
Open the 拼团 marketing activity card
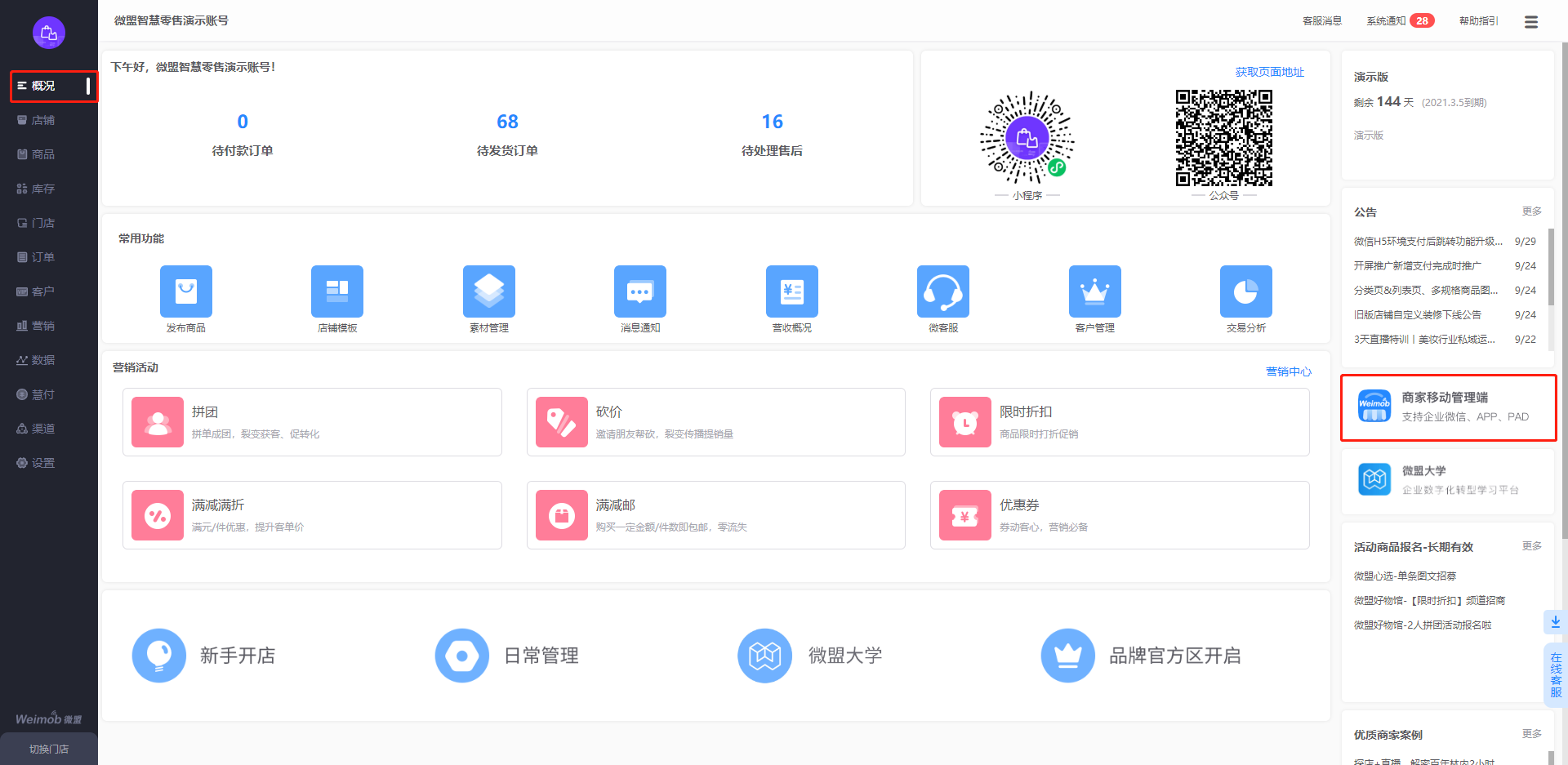click(x=312, y=422)
